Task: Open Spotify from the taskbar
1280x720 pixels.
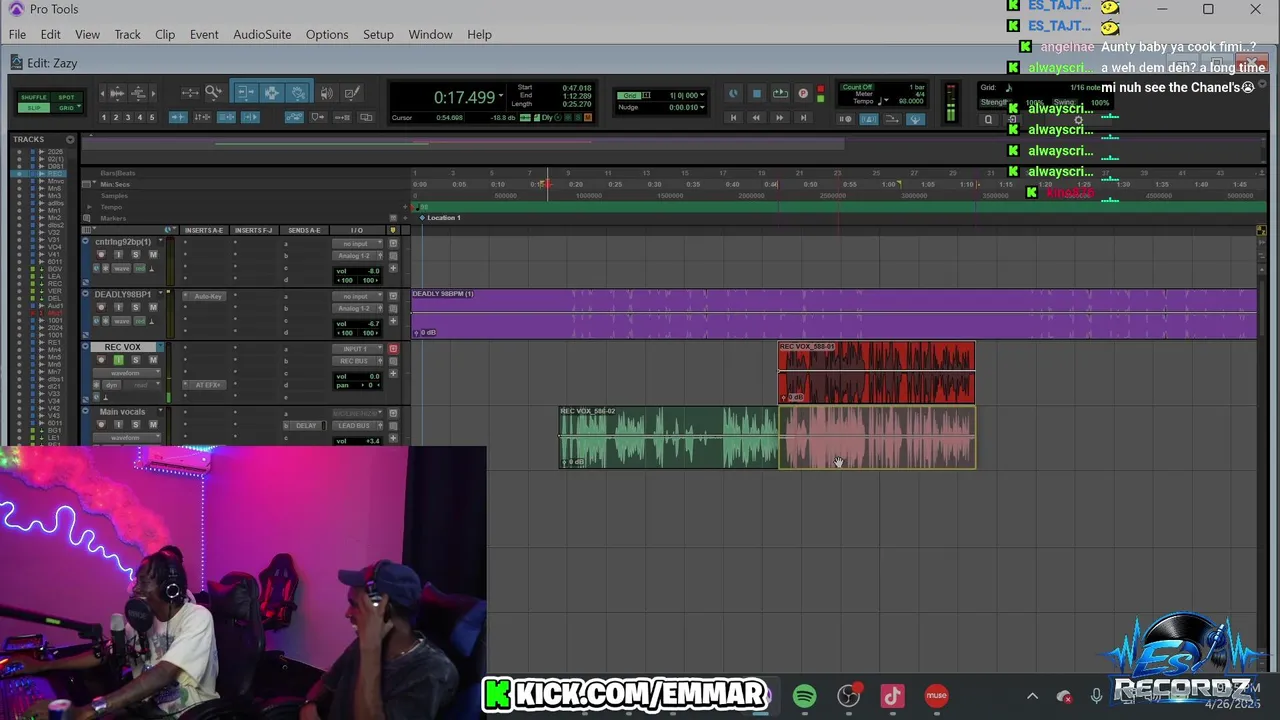Action: tap(804, 696)
